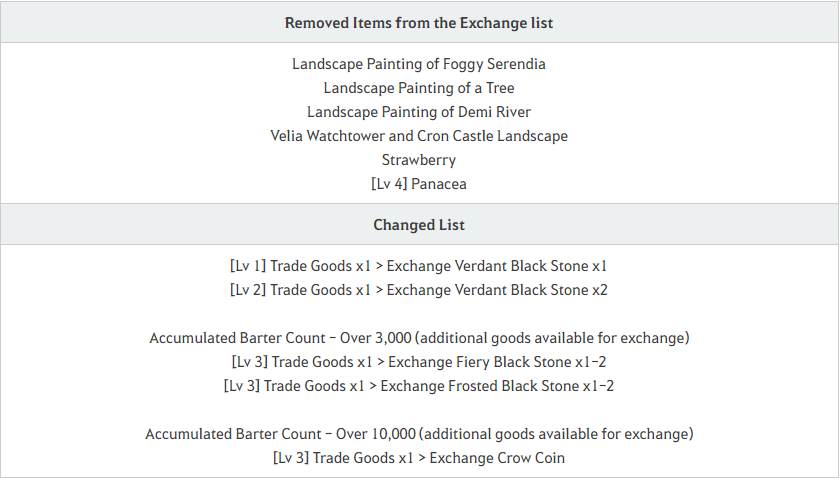Viewport: 840px width, 478px height.
Task: Click 'Crow Coin' text at the bottom
Action: click(x=531, y=458)
